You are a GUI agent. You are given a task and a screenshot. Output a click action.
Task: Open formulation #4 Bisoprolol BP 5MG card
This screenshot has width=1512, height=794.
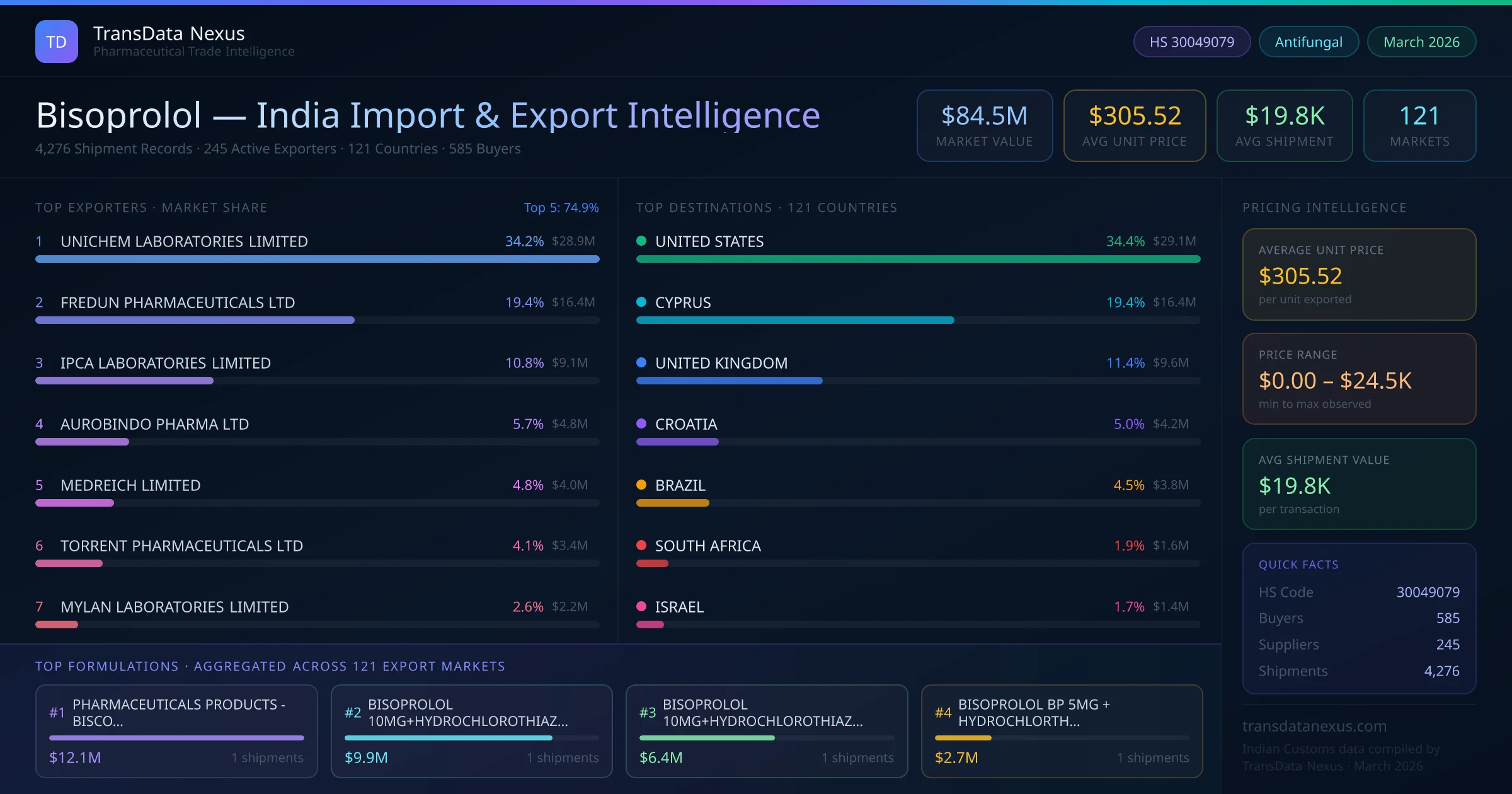1062,731
